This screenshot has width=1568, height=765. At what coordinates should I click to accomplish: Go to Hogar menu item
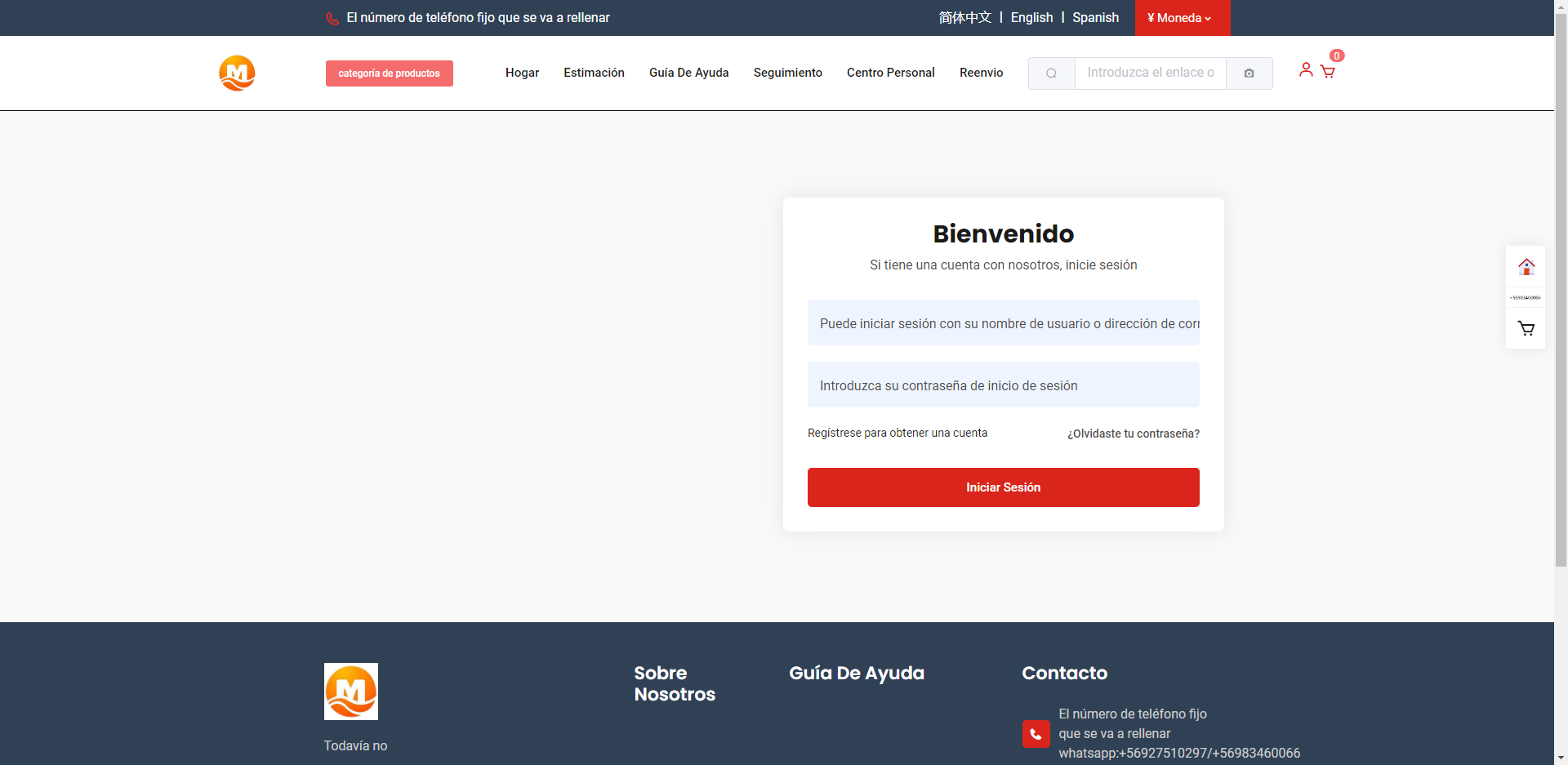pyautogui.click(x=522, y=73)
